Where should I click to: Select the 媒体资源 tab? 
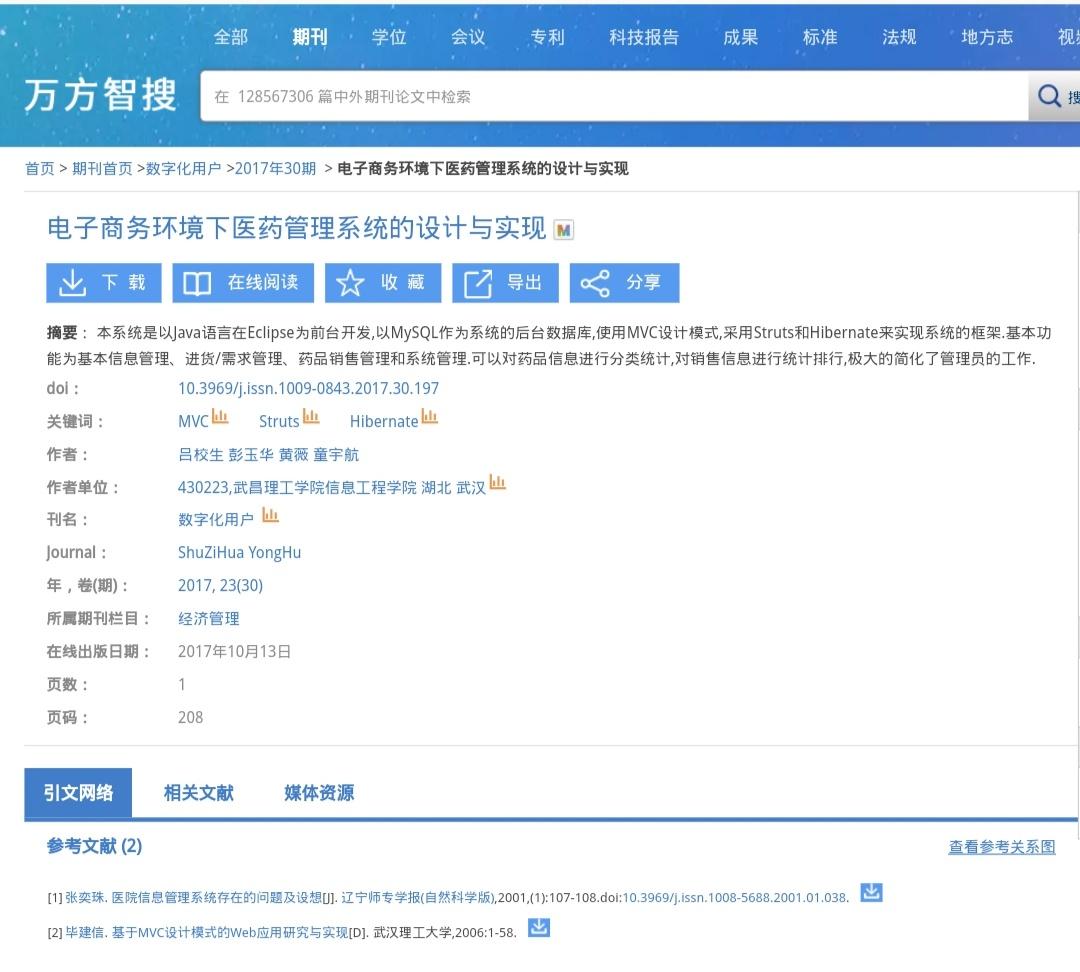[319, 793]
